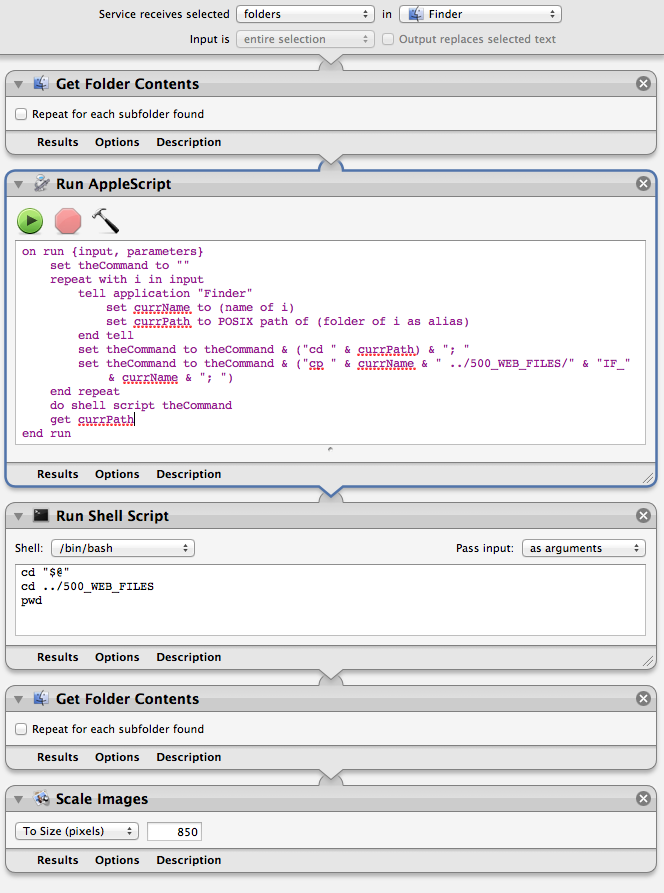The width and height of the screenshot is (664, 893).
Task: Open the 'To Size (pixels)' dropdown
Action: point(77,831)
